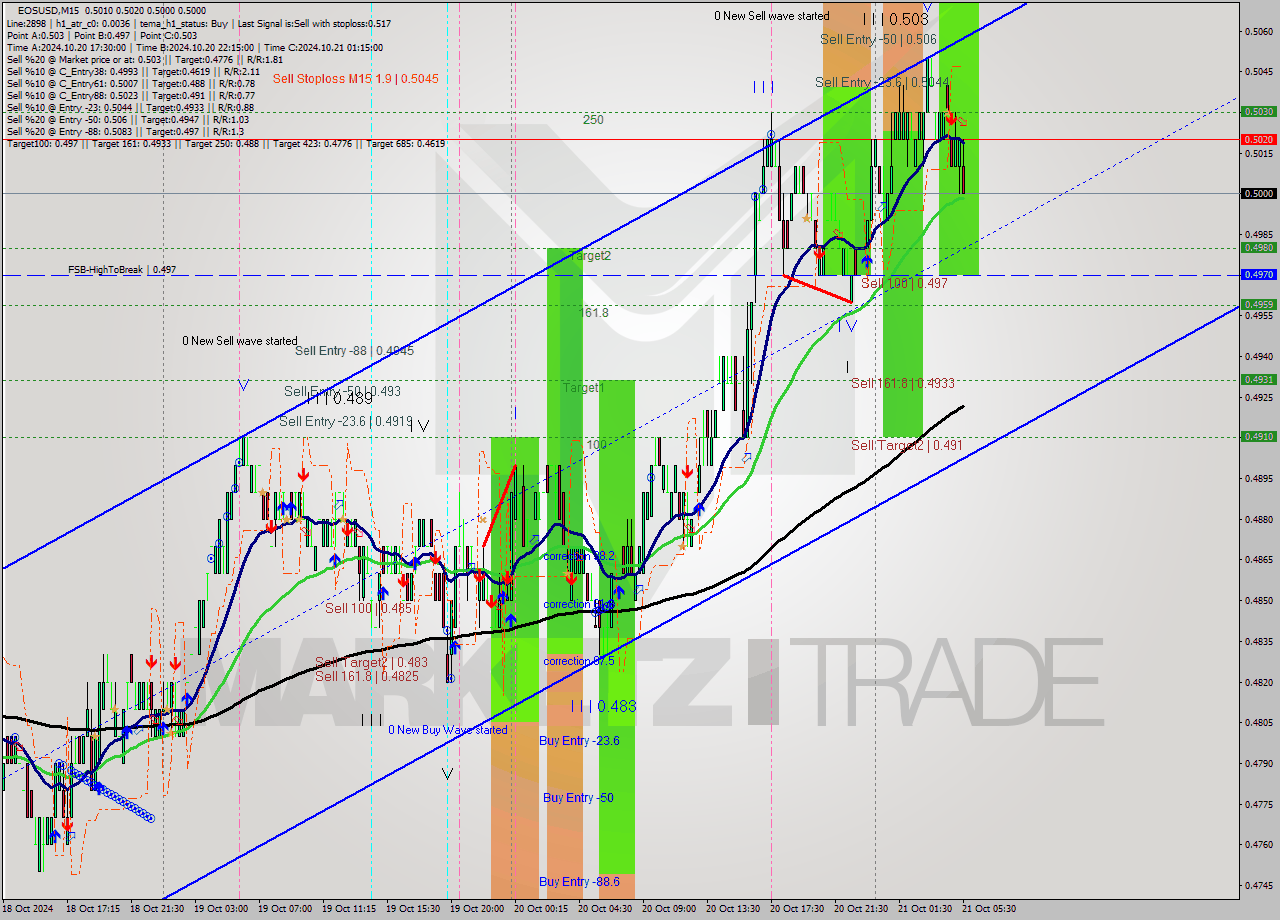Select the '20 Oct 13:30' time axis label
The height and width of the screenshot is (920, 1280).
733,908
